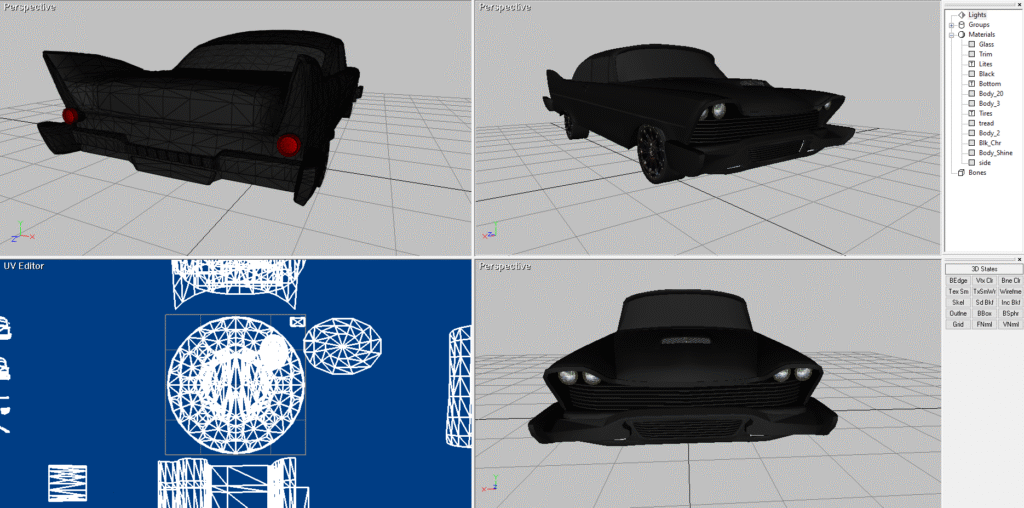Collapse the Materials tree node
This screenshot has height=508, width=1024.
[952, 35]
